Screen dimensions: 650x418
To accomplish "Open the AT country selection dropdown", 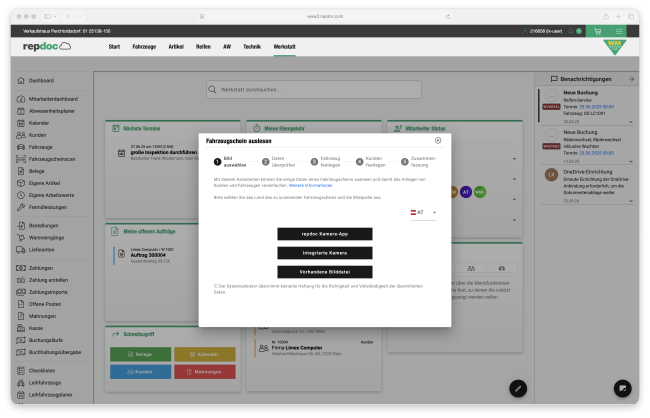I will pyautogui.click(x=425, y=213).
